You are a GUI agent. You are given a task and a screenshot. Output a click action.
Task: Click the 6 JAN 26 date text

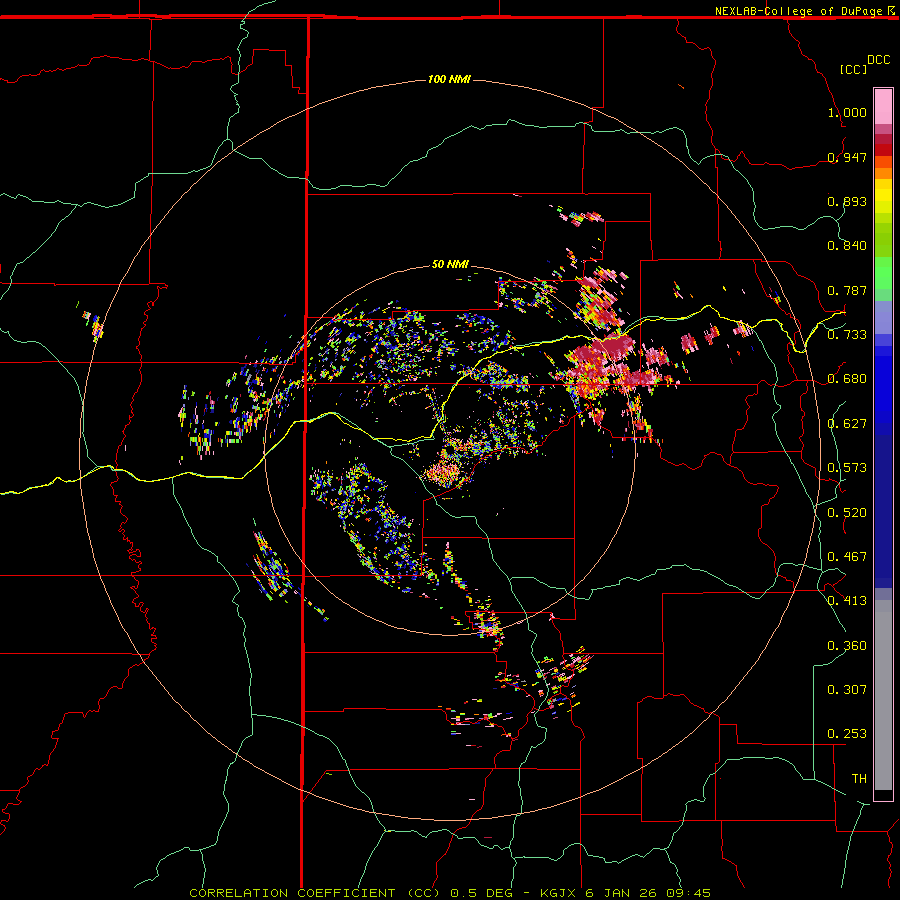tap(622, 893)
